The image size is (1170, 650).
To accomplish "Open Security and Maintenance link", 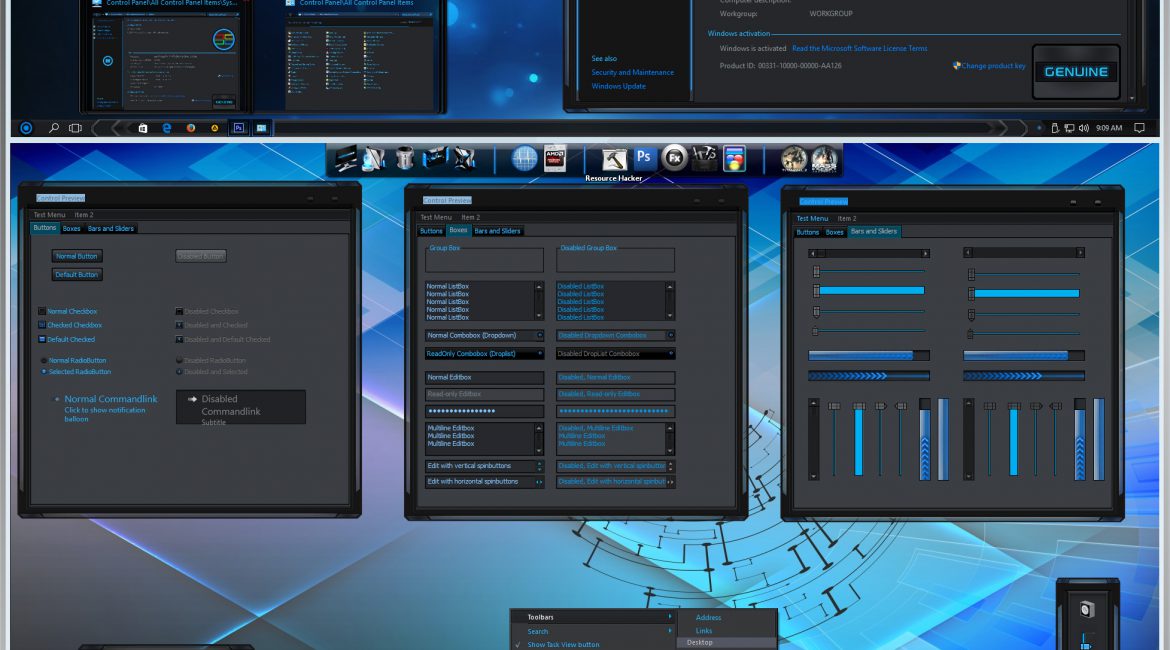I will (633, 72).
